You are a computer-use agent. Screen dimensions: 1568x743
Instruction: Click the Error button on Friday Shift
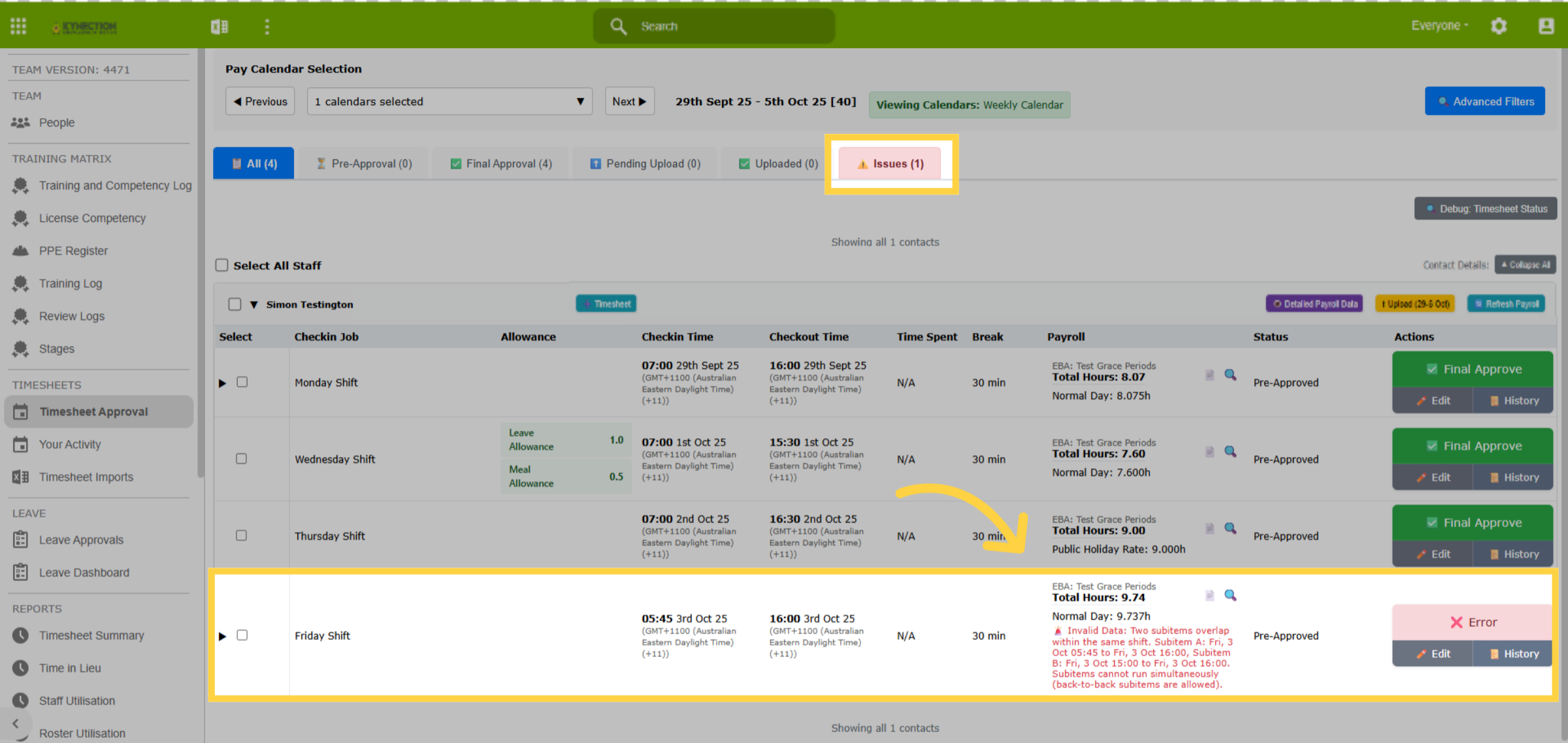[1473, 622]
